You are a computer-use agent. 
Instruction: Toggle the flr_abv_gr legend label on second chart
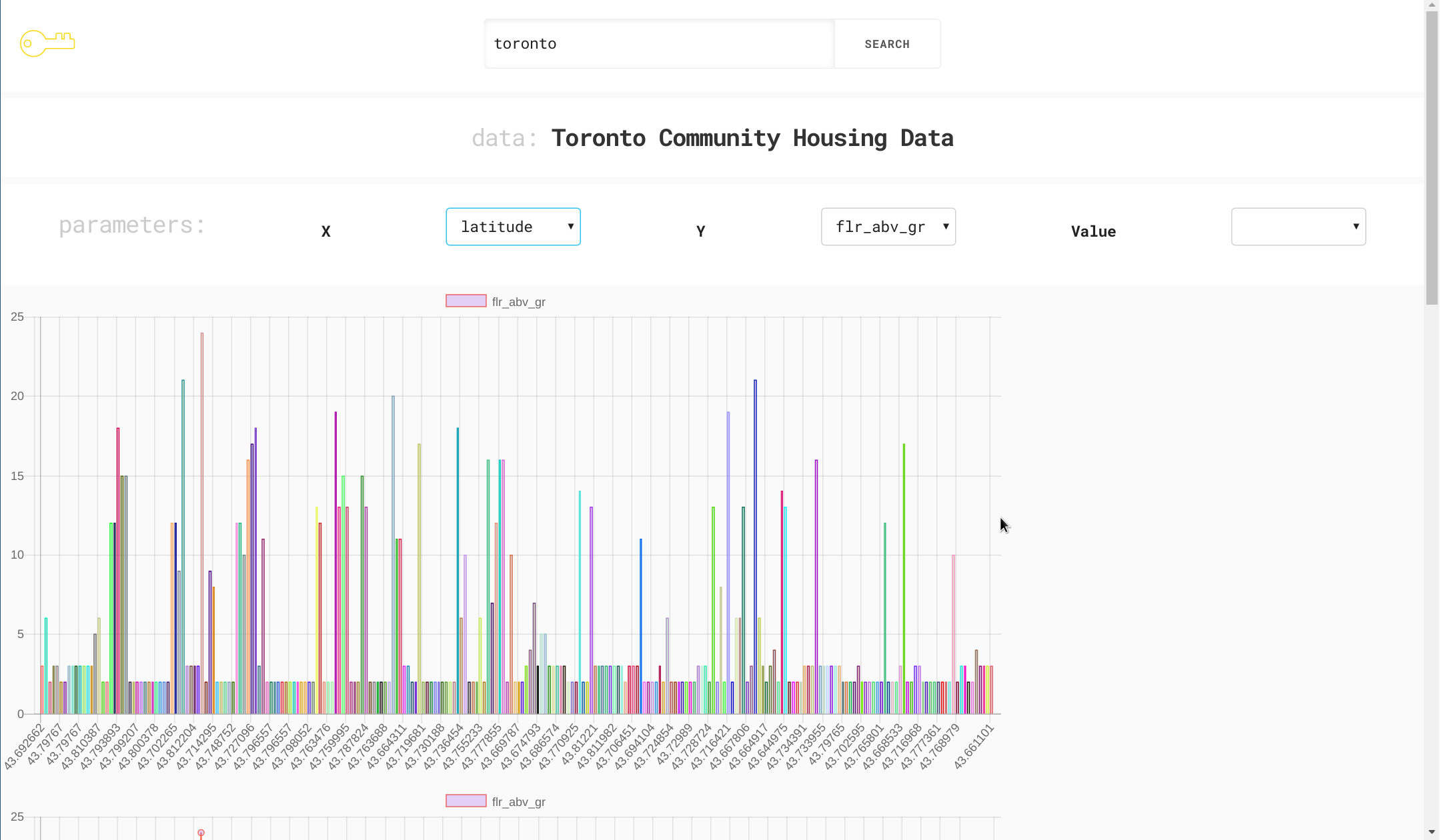(518, 802)
